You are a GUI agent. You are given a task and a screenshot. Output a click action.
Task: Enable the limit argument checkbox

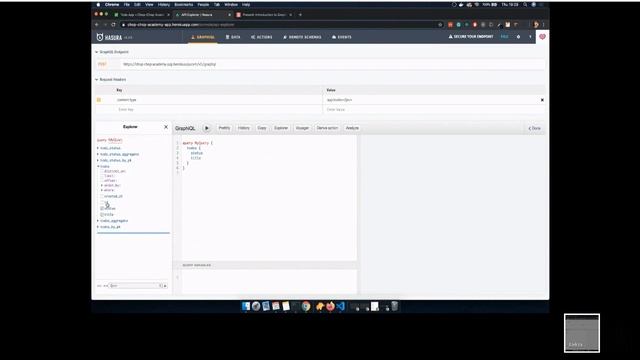click(x=102, y=176)
